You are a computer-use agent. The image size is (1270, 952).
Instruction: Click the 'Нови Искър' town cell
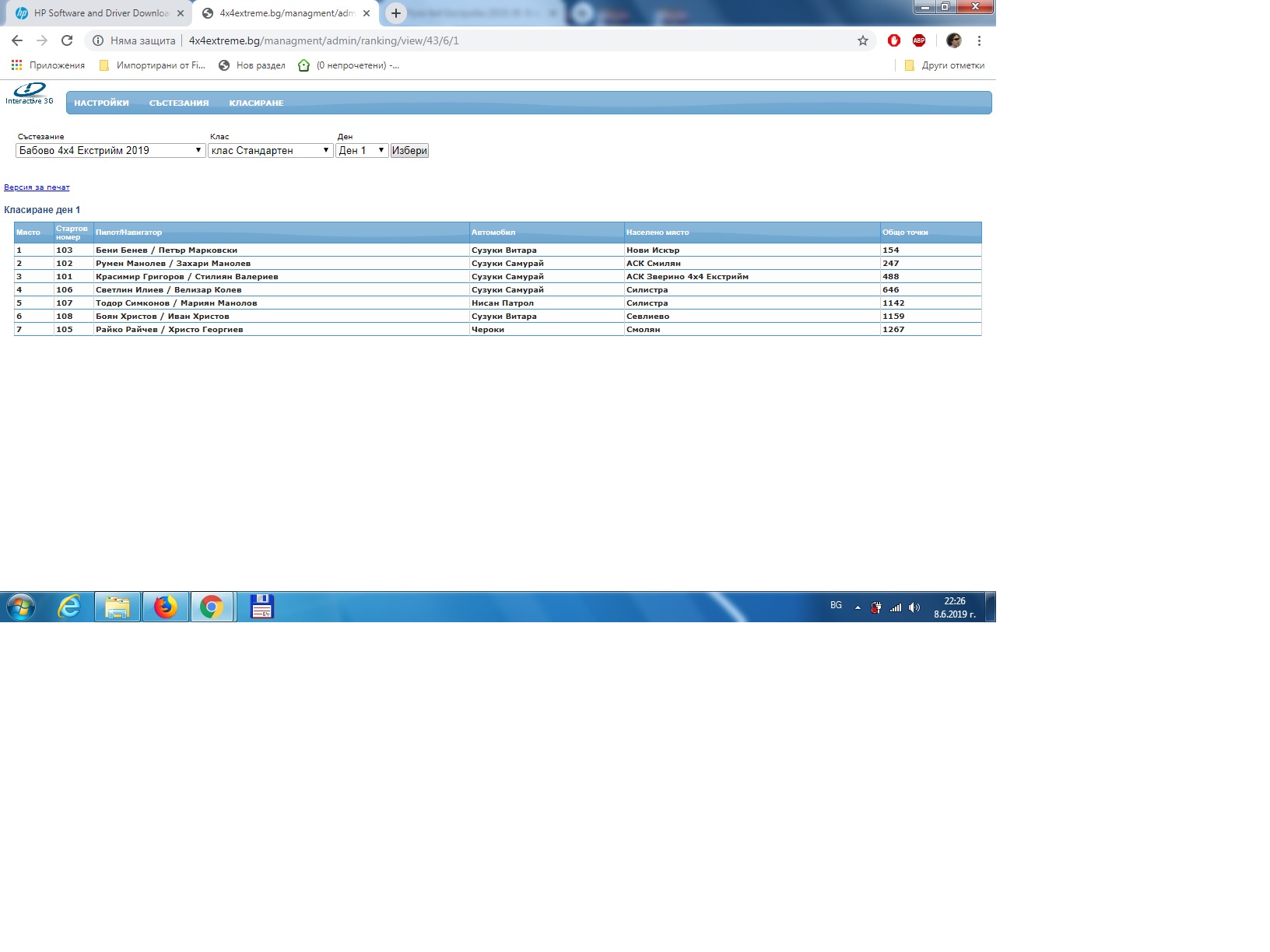(x=752, y=250)
